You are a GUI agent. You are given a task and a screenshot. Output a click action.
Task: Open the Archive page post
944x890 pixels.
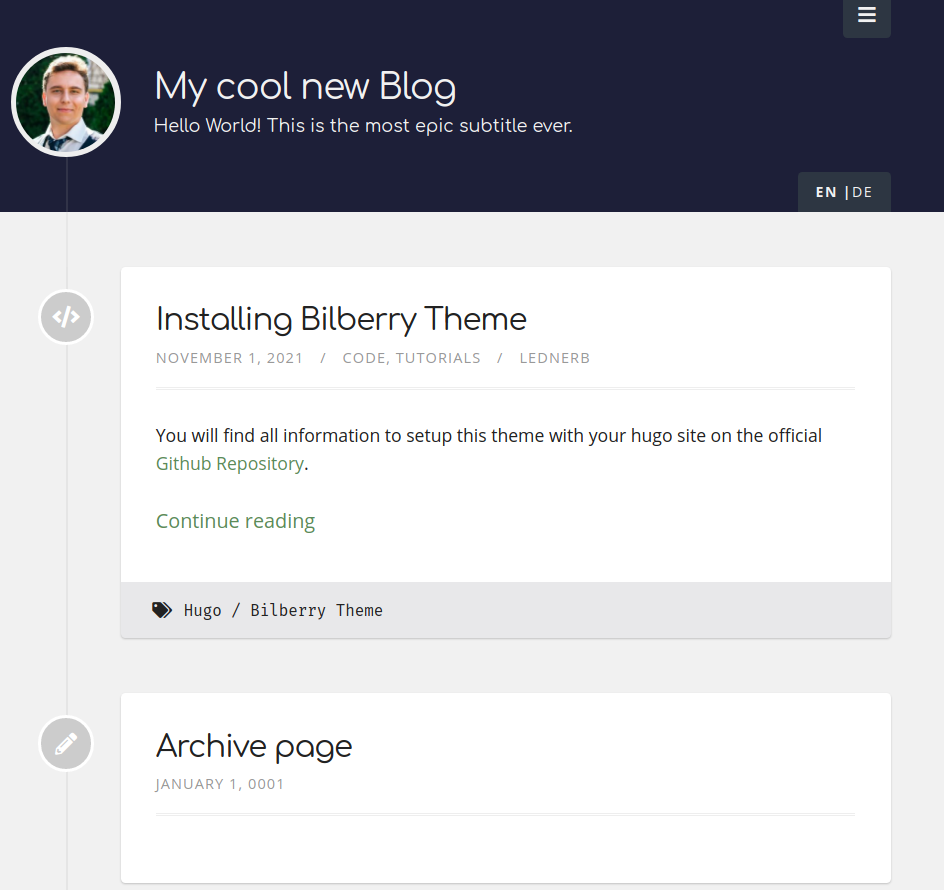253,746
